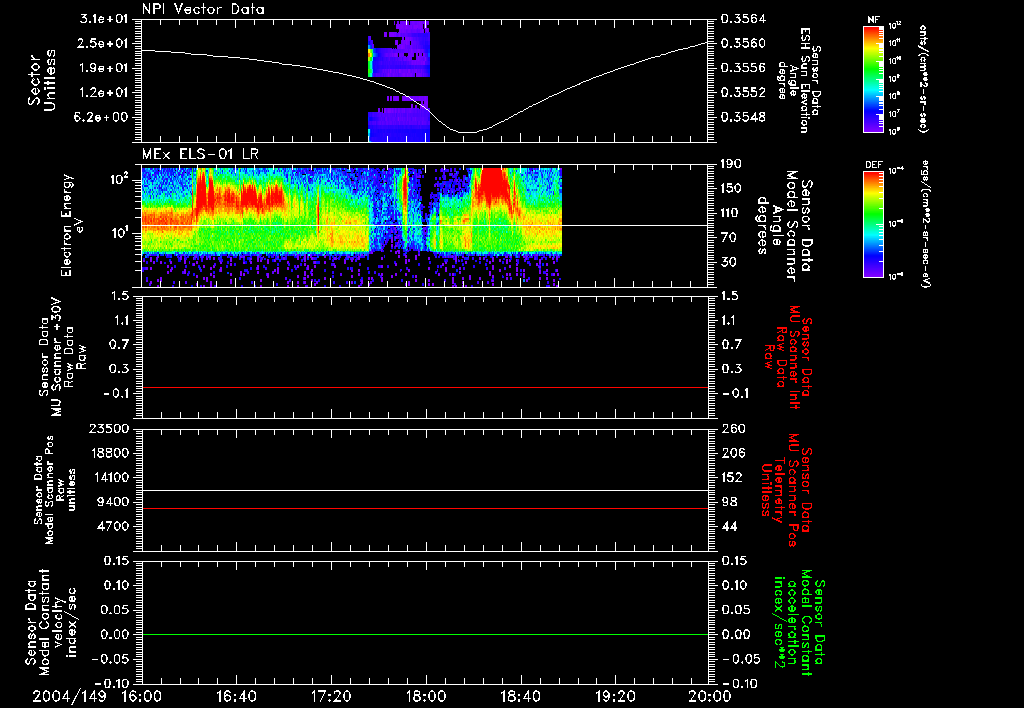Image resolution: width=1024 pixels, height=708 pixels.
Task: Click the 'MU Scanner +30V Raw Data' label
Action: click(62, 359)
